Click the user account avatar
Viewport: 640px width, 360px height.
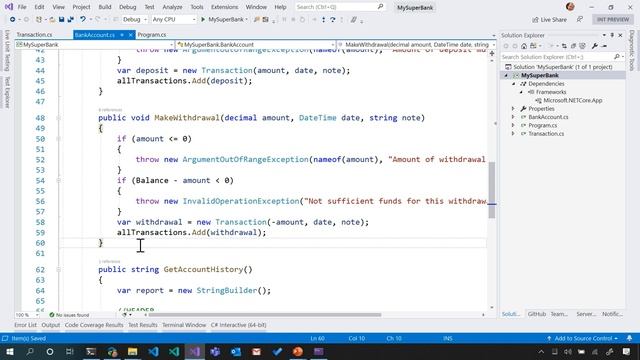click(570, 7)
